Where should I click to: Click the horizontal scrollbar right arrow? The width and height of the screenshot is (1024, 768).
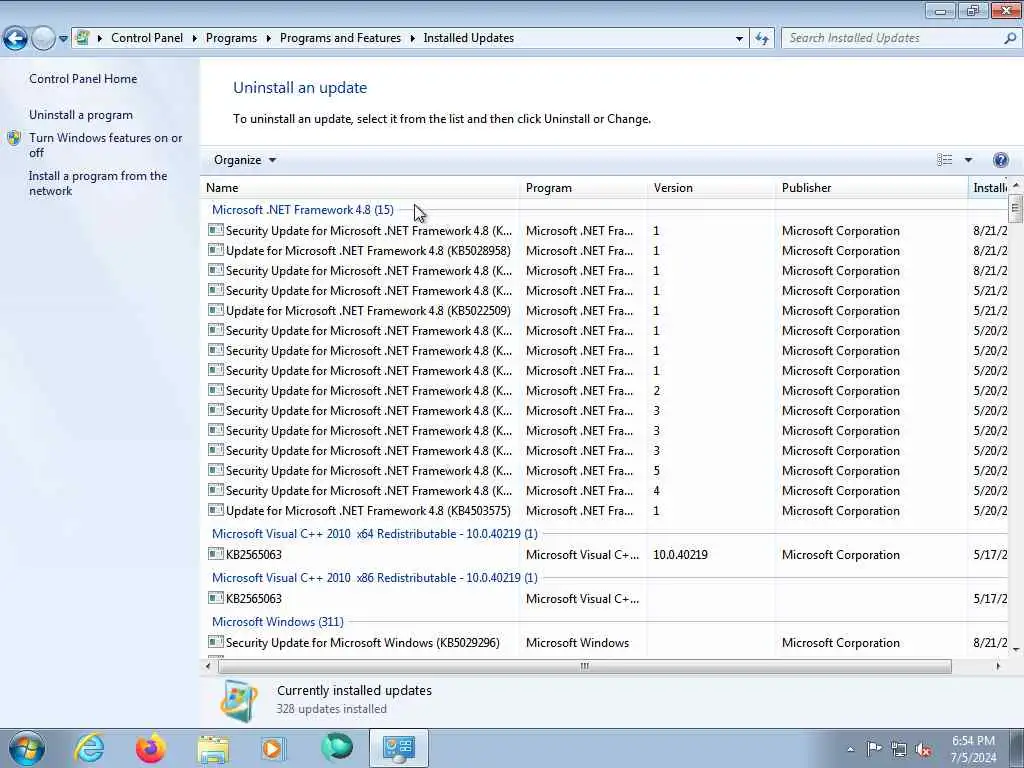click(x=997, y=666)
